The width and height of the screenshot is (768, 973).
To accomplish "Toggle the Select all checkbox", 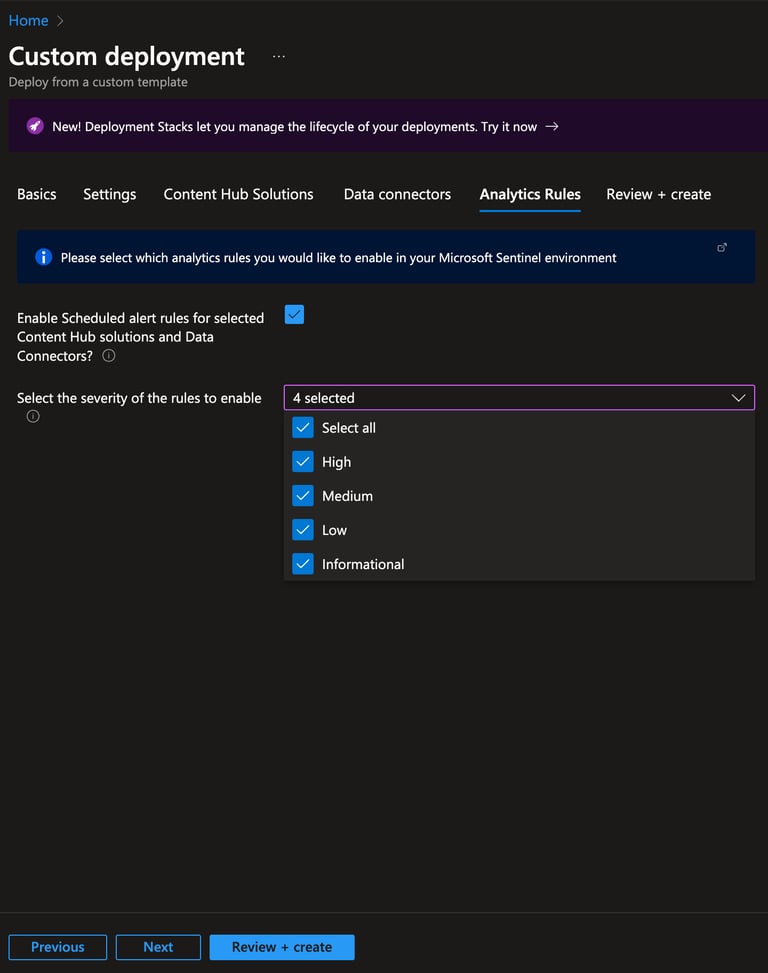I will (x=303, y=428).
